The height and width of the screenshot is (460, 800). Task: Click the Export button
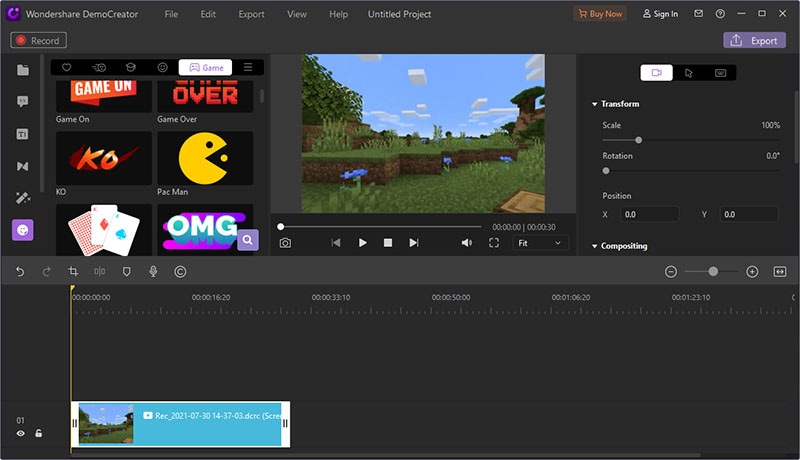click(754, 41)
